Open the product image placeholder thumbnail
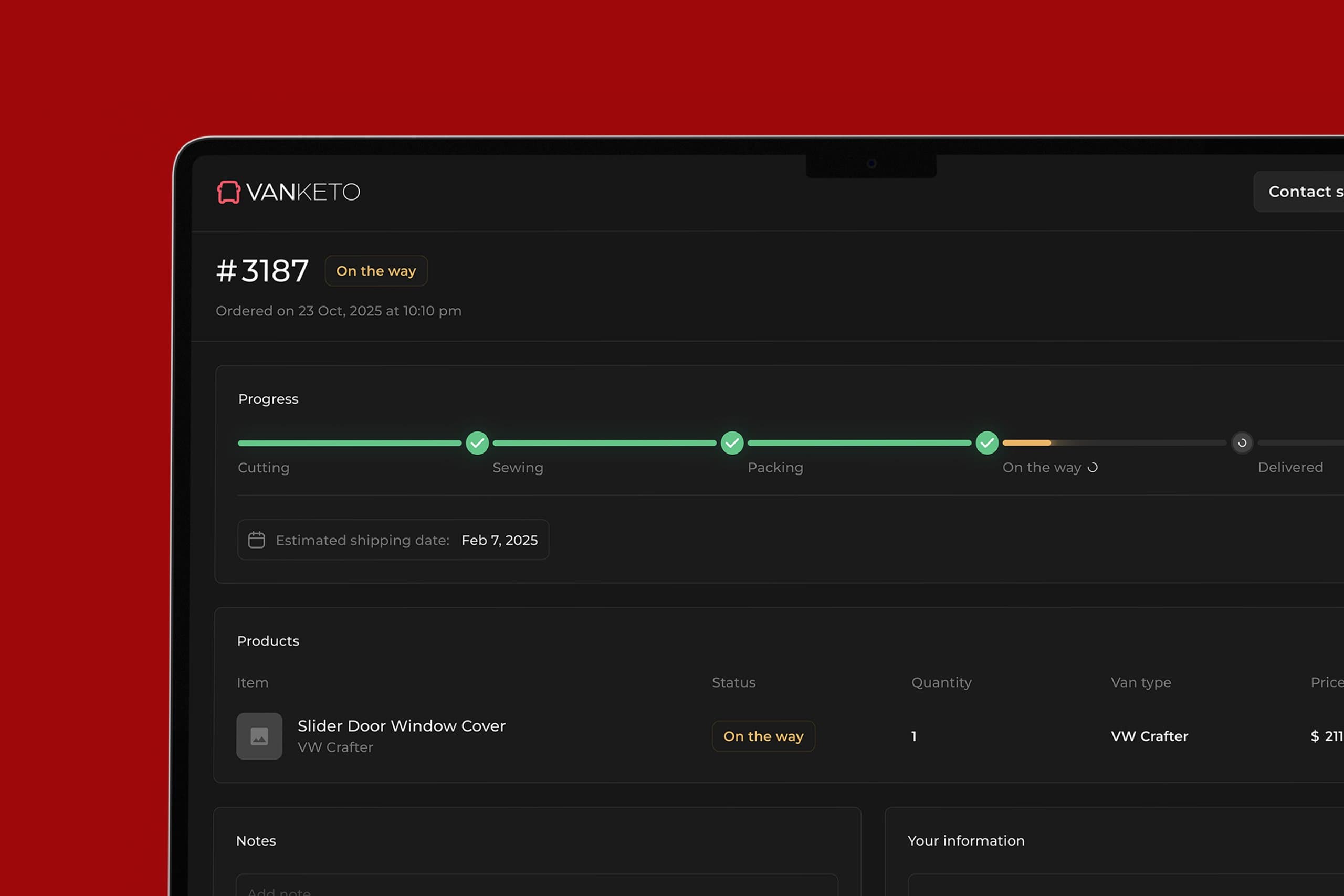The width and height of the screenshot is (1344, 896). pos(259,736)
